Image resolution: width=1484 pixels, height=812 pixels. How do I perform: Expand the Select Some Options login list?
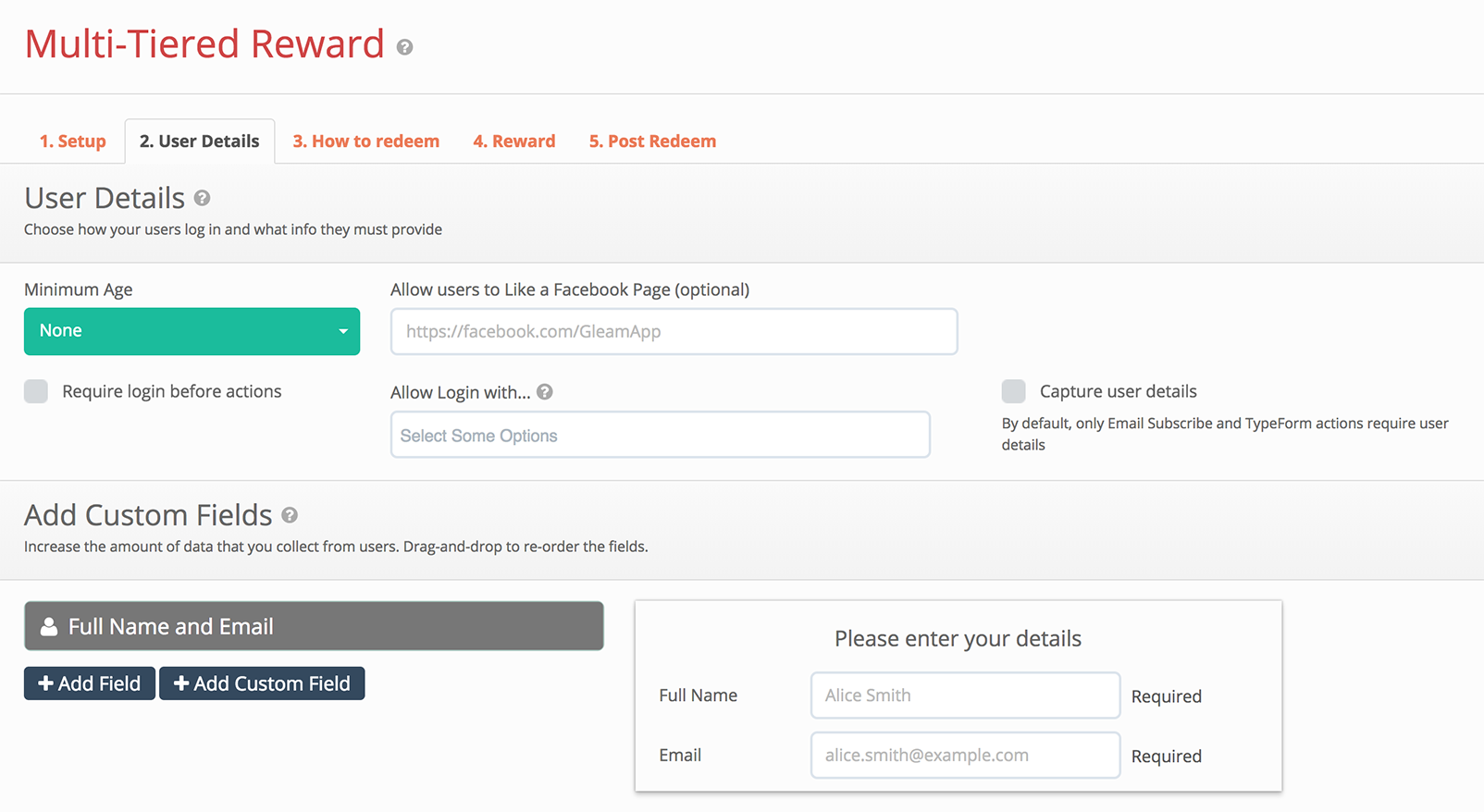coord(661,435)
